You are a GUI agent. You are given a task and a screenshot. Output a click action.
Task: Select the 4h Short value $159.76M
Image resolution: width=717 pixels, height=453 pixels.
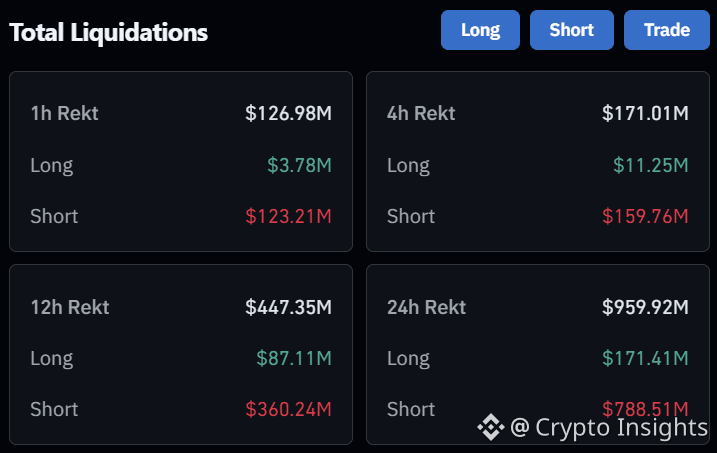645,216
